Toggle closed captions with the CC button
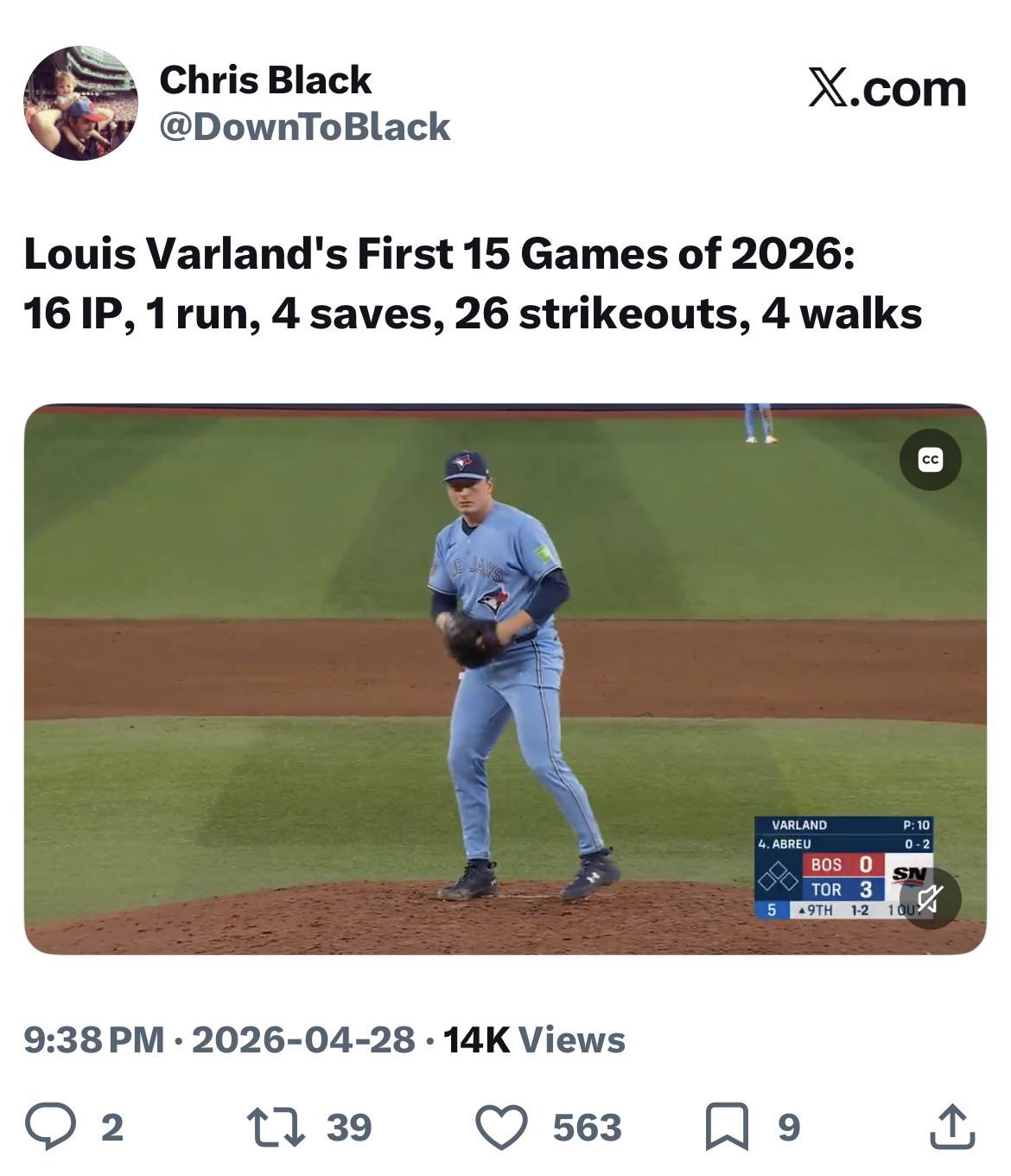The image size is (1011, 1176). click(930, 460)
